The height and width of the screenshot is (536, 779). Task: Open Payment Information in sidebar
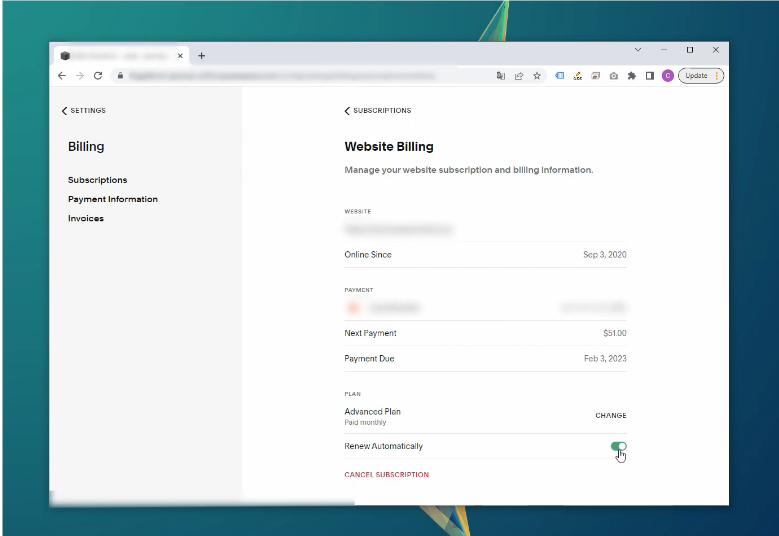click(113, 199)
